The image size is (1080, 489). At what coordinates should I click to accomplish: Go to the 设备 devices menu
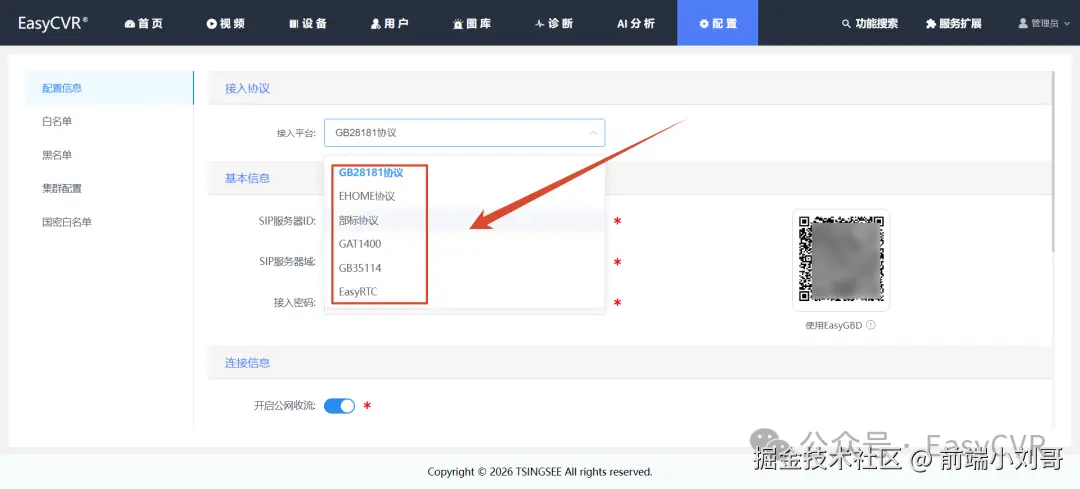click(307, 23)
